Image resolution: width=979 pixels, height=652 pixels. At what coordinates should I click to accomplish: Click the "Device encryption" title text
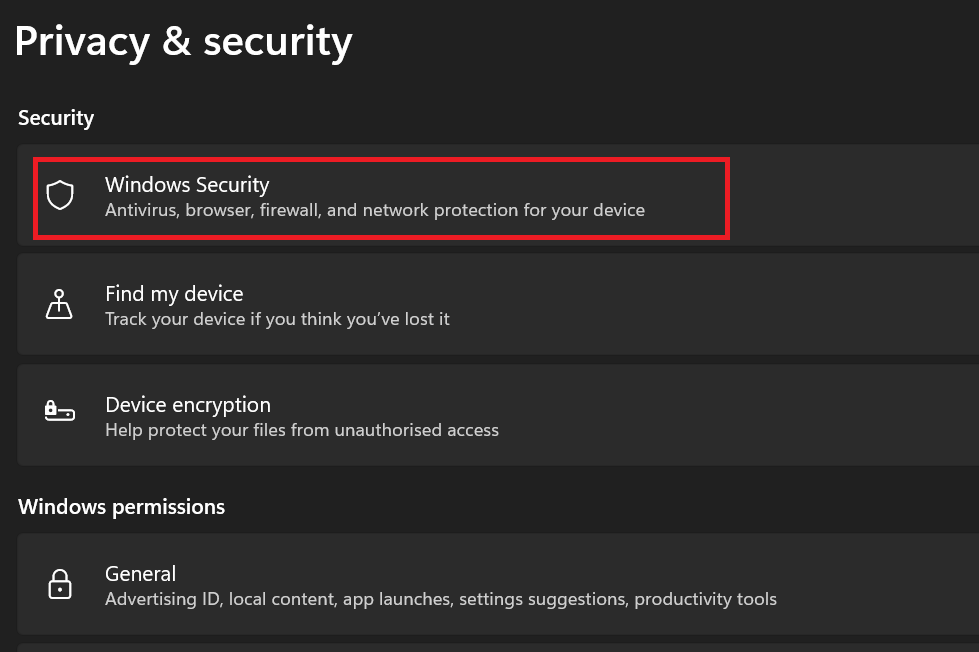pos(188,404)
